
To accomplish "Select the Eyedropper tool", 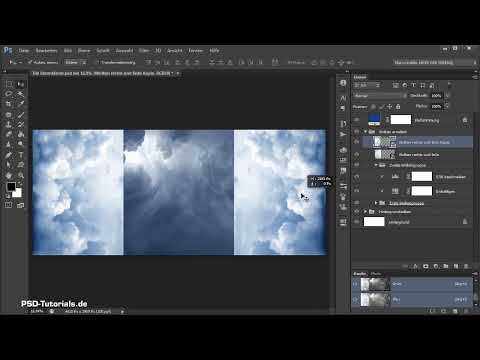I will [21, 104].
